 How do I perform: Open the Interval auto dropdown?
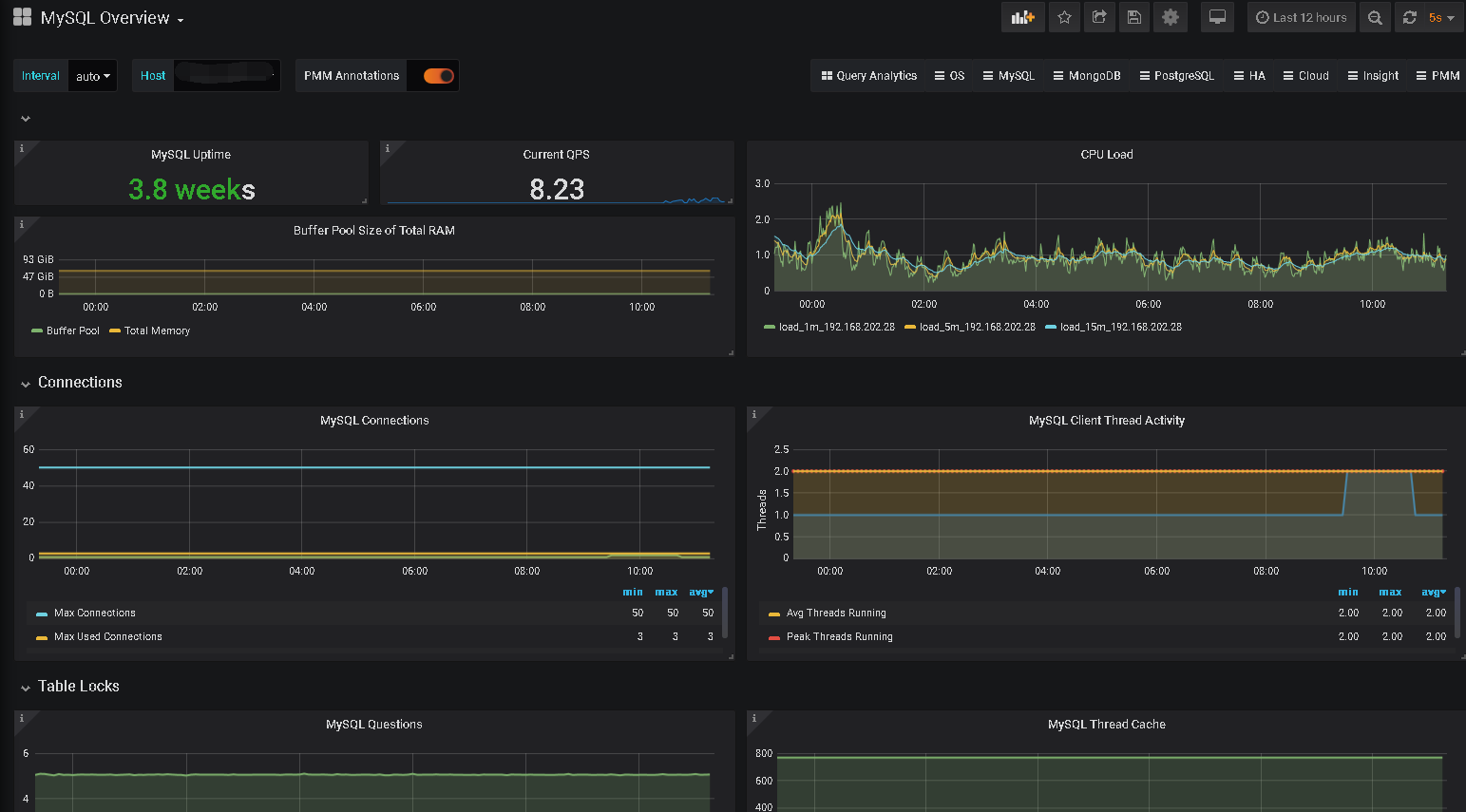(92, 76)
